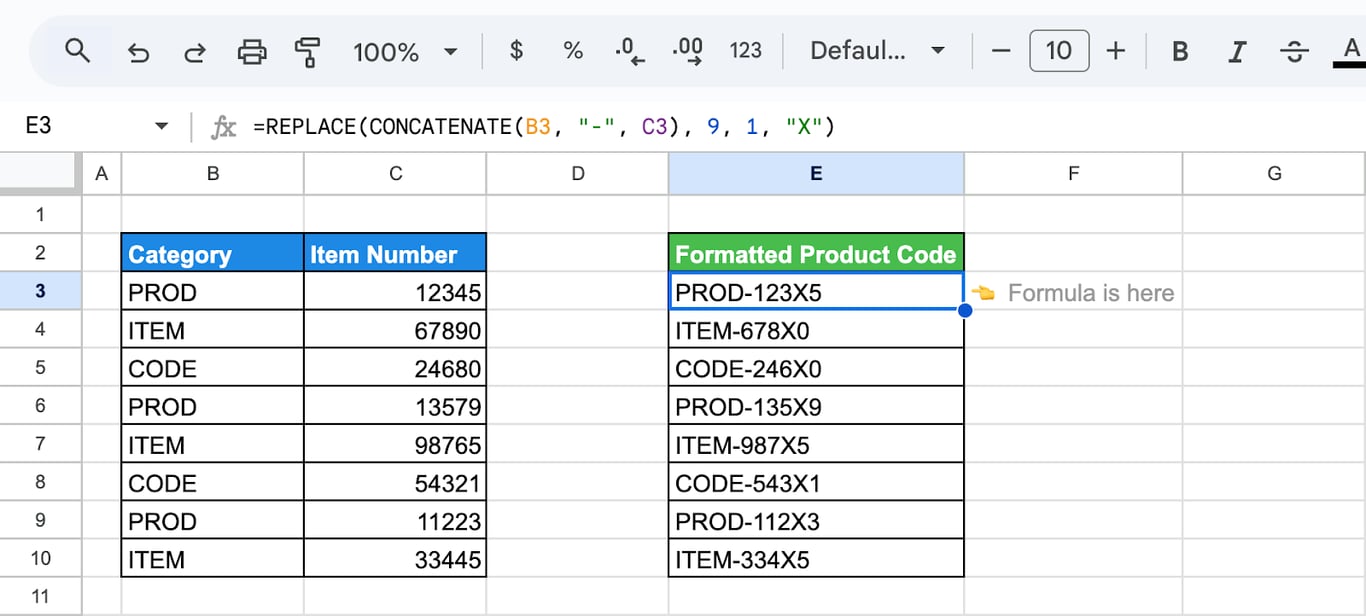Select cell containing ITEM-987X5
1366x616 pixels.
click(x=816, y=444)
